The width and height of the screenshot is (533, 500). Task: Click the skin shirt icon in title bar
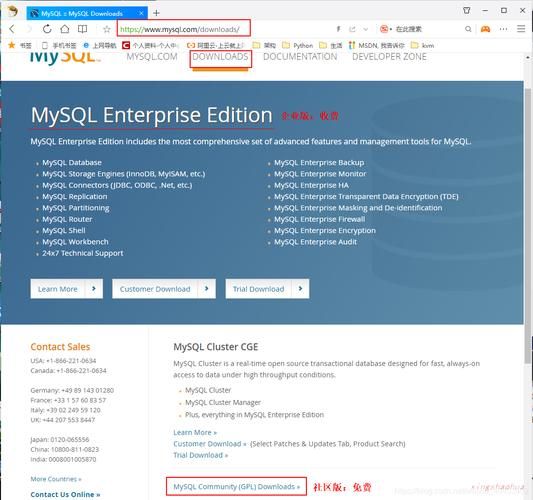pyautogui.click(x=467, y=11)
